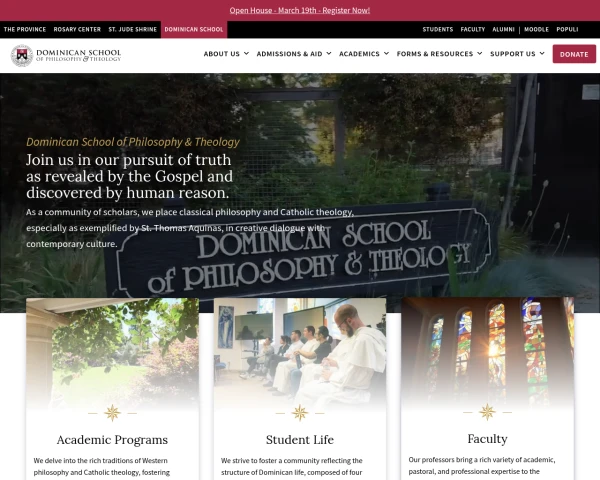Click the 'We delve into the rich traditions' text

point(102,467)
